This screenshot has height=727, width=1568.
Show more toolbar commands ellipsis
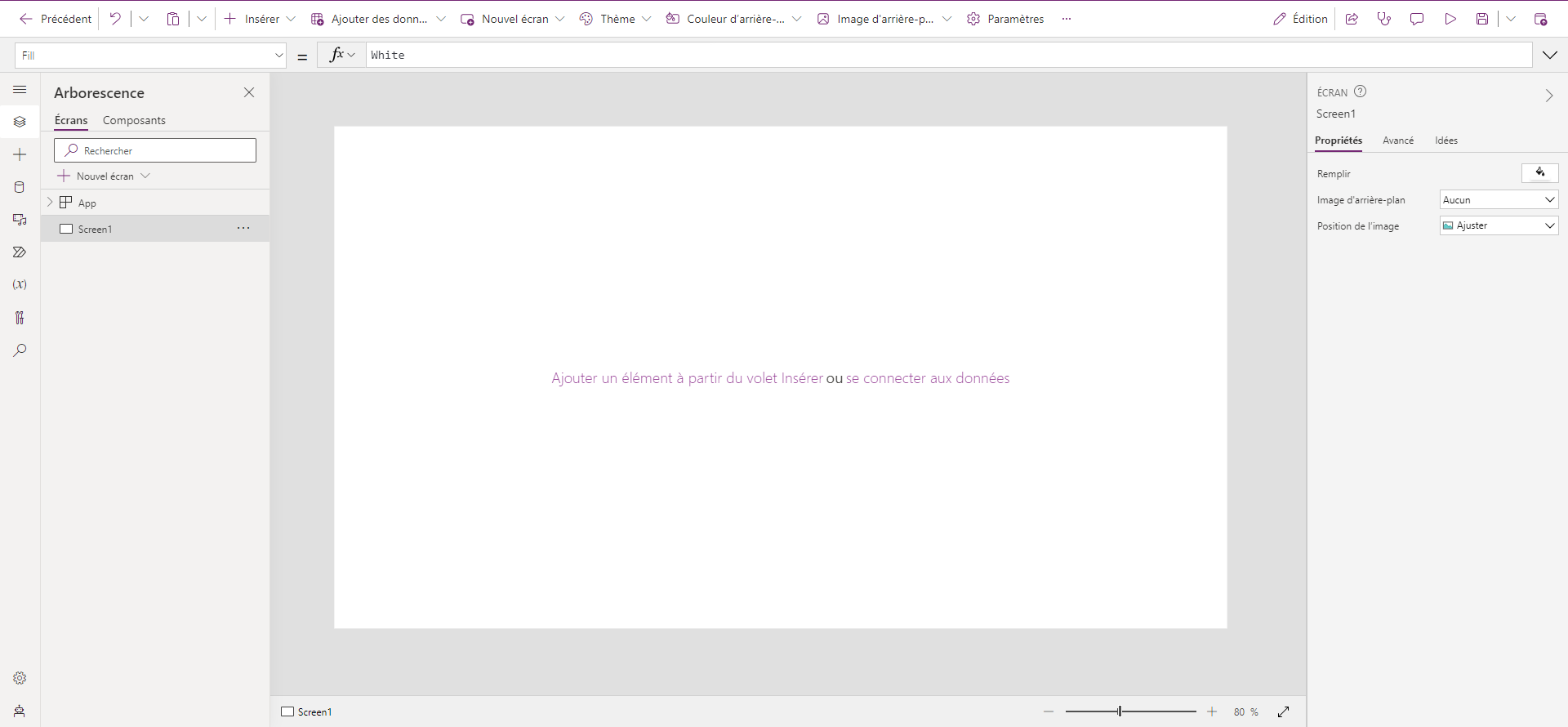click(x=1067, y=19)
